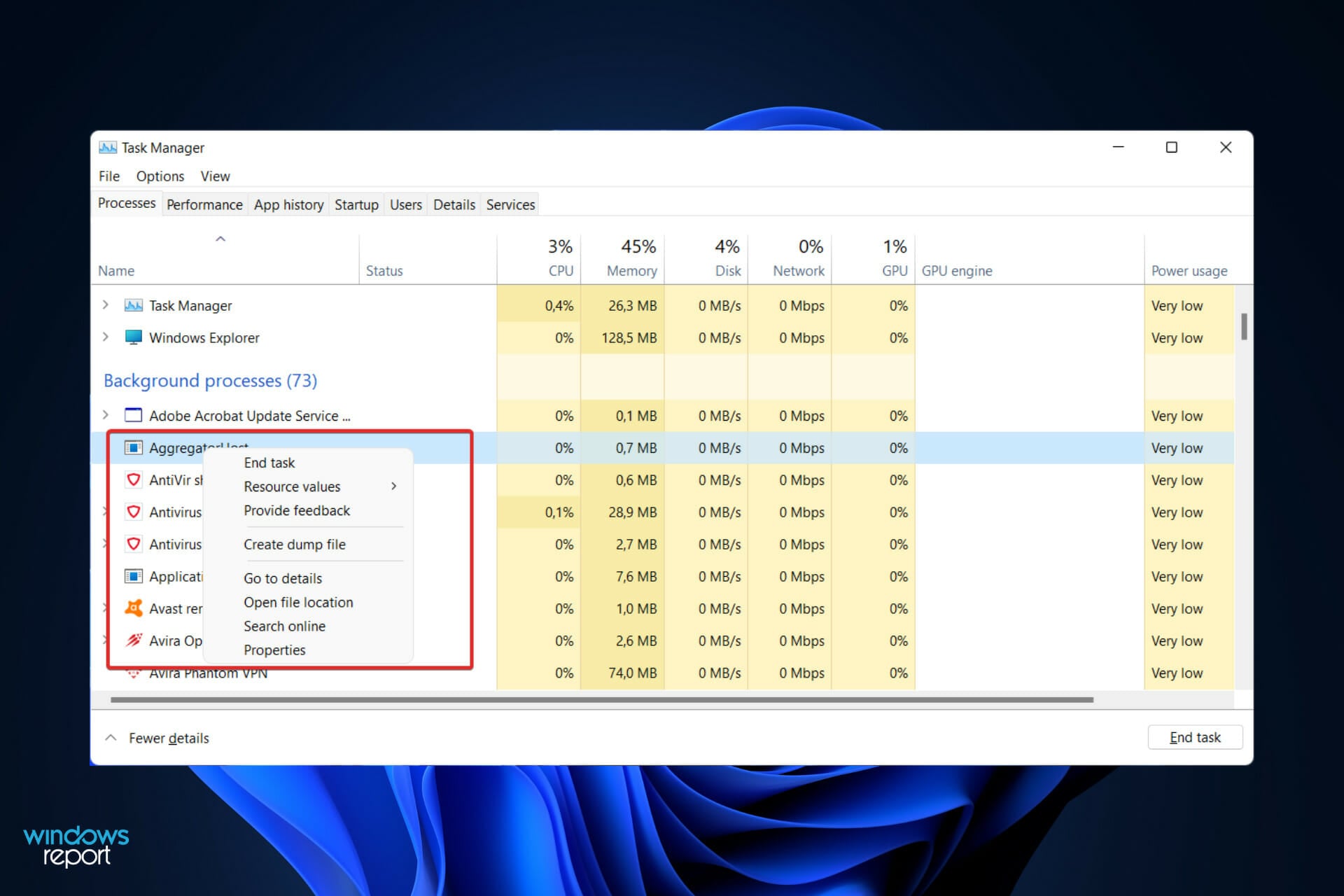Sort processes by the Memory column header

(x=631, y=271)
